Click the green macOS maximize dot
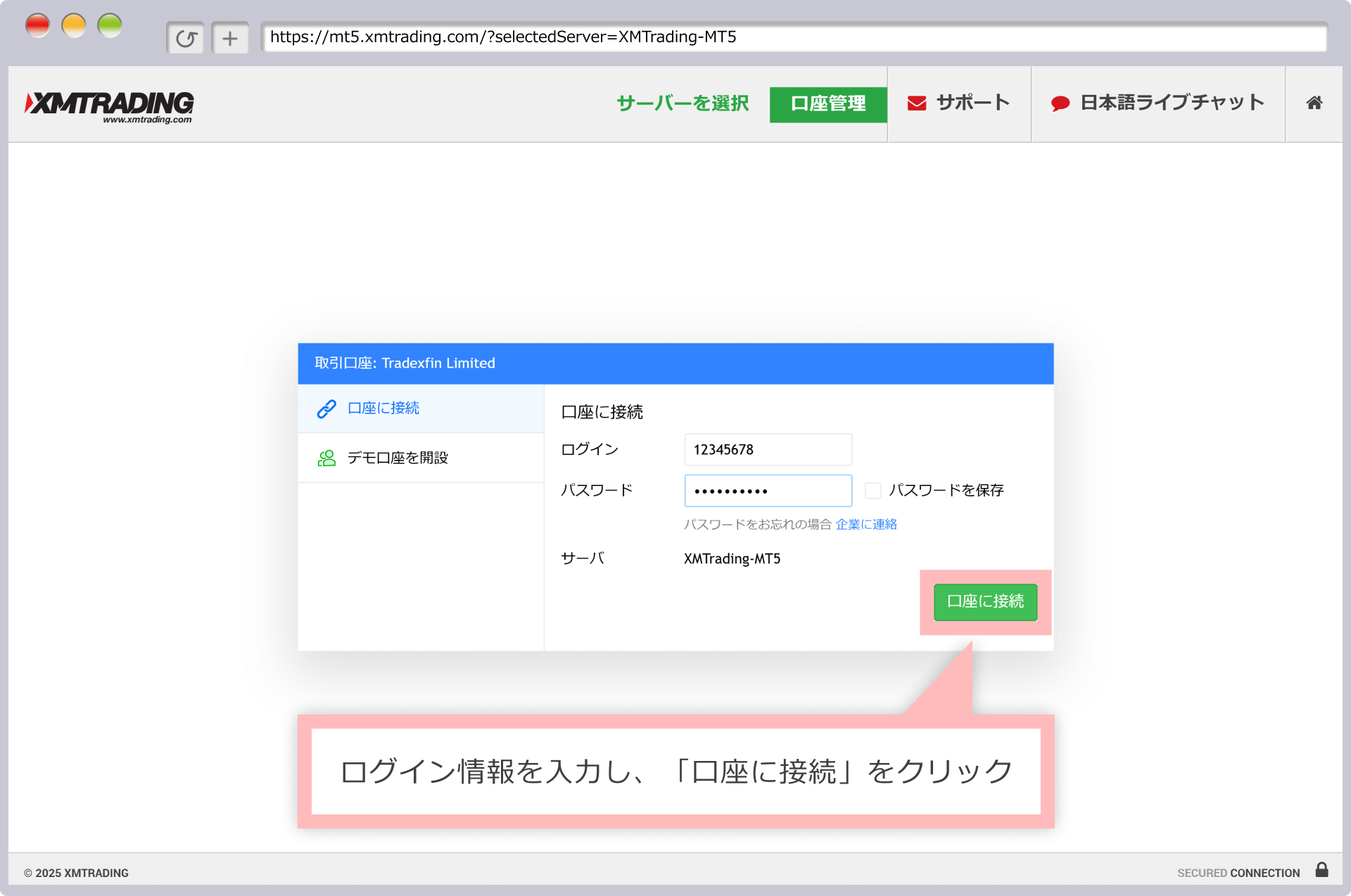Screen dimensions: 1351x896 coord(109,25)
